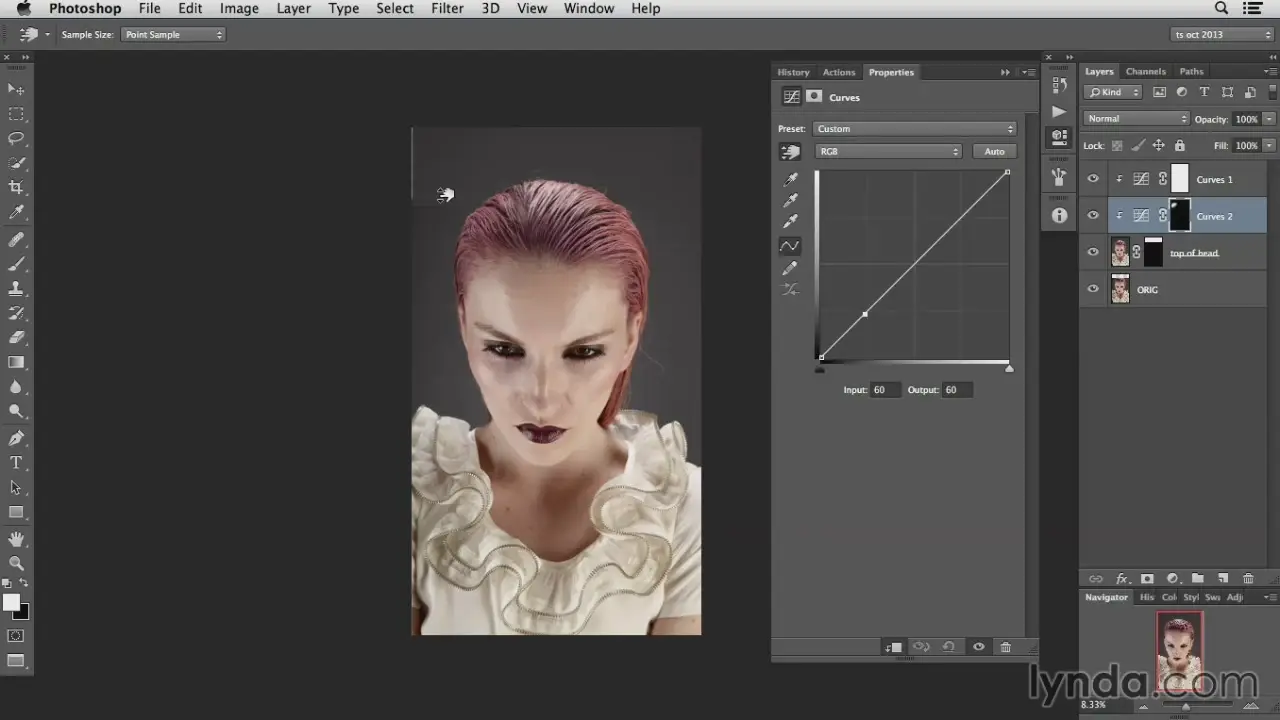
Task: Click the white point slider under curve
Action: click(1009, 369)
